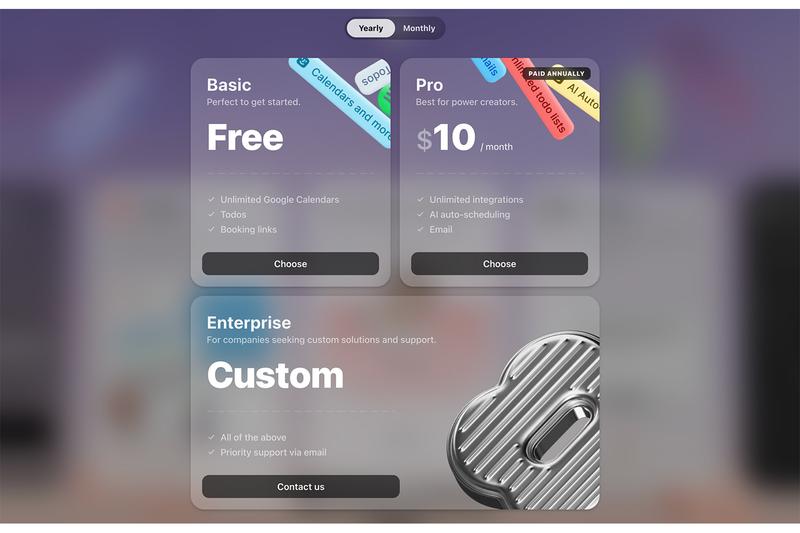Switch billing to Yearly
800x533 pixels.
click(x=370, y=29)
